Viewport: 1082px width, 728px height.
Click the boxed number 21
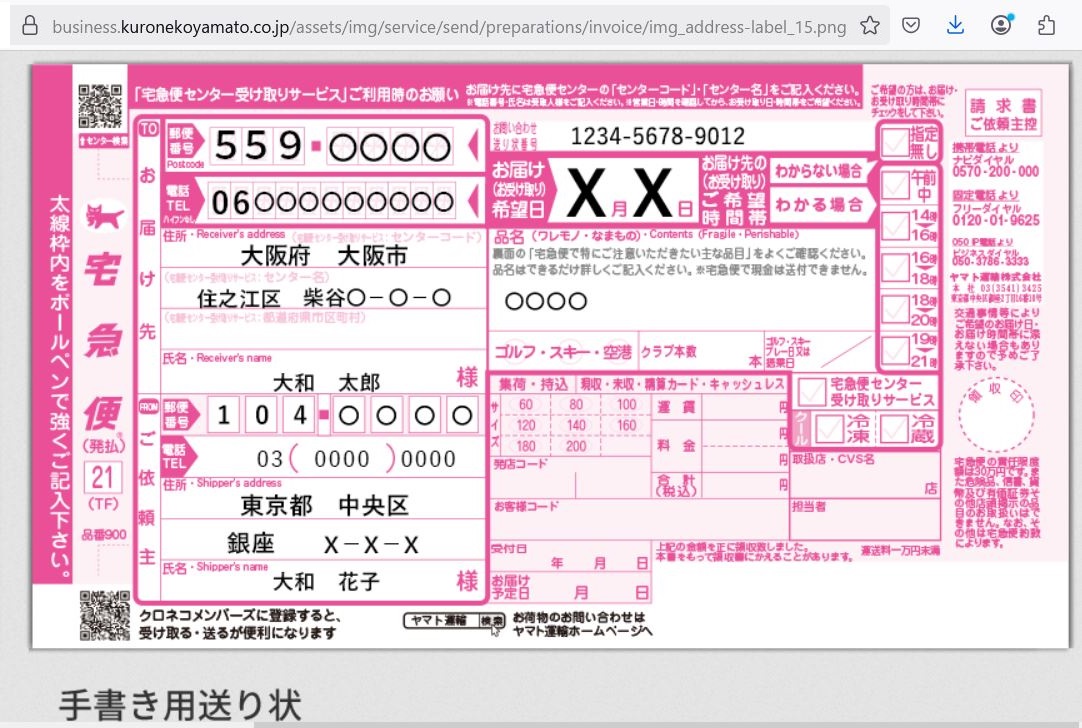(x=103, y=478)
